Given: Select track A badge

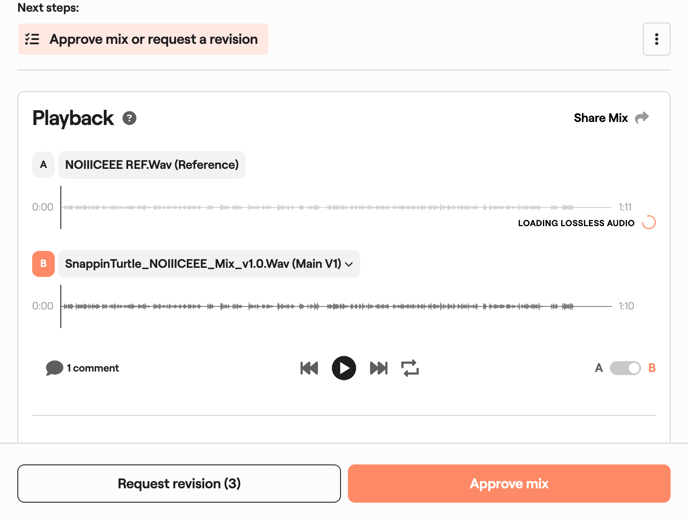Looking at the screenshot, I should pos(43,165).
